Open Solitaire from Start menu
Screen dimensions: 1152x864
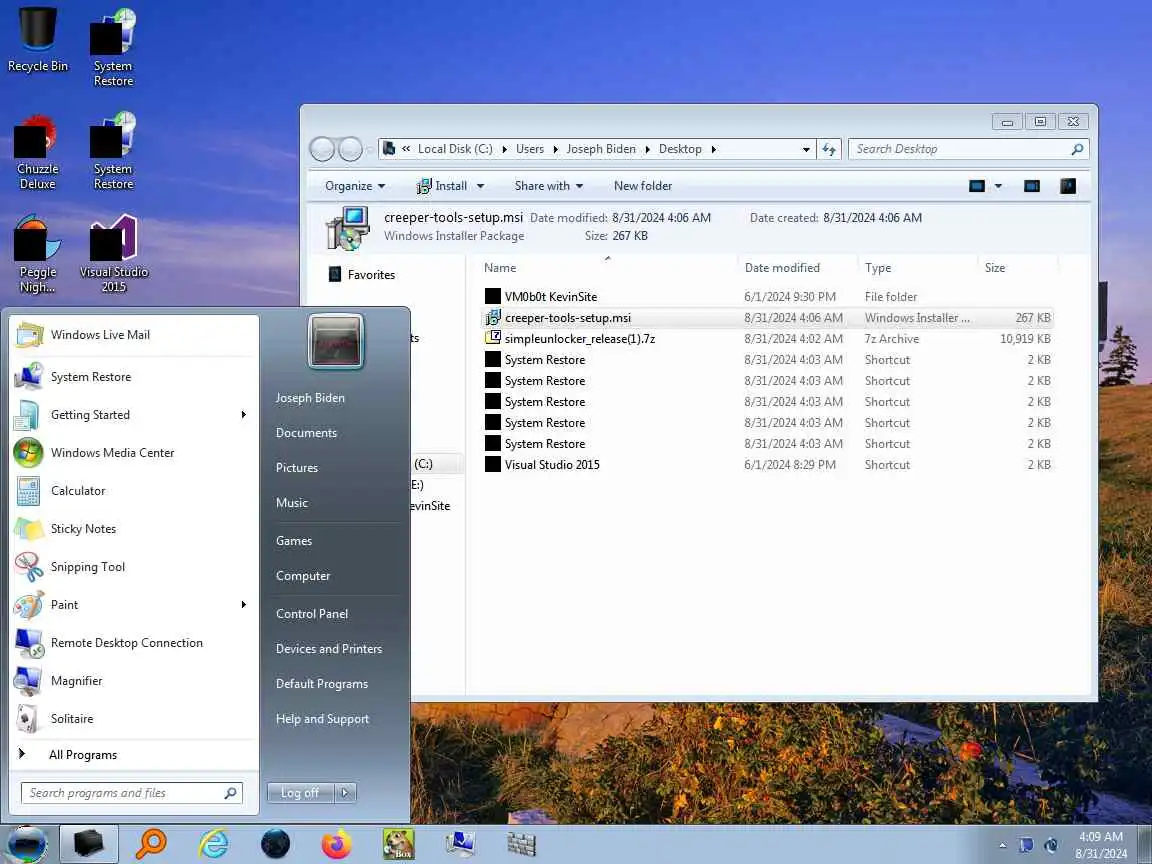tap(134, 719)
